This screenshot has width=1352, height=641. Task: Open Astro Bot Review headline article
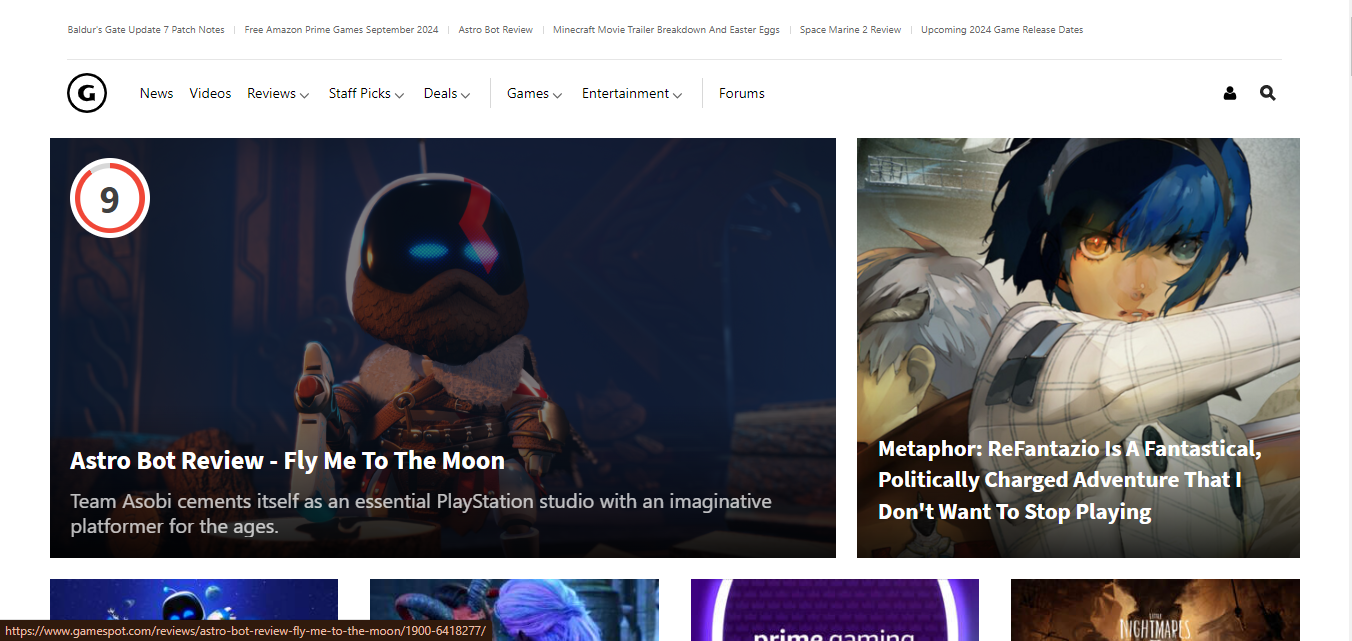[x=287, y=461]
